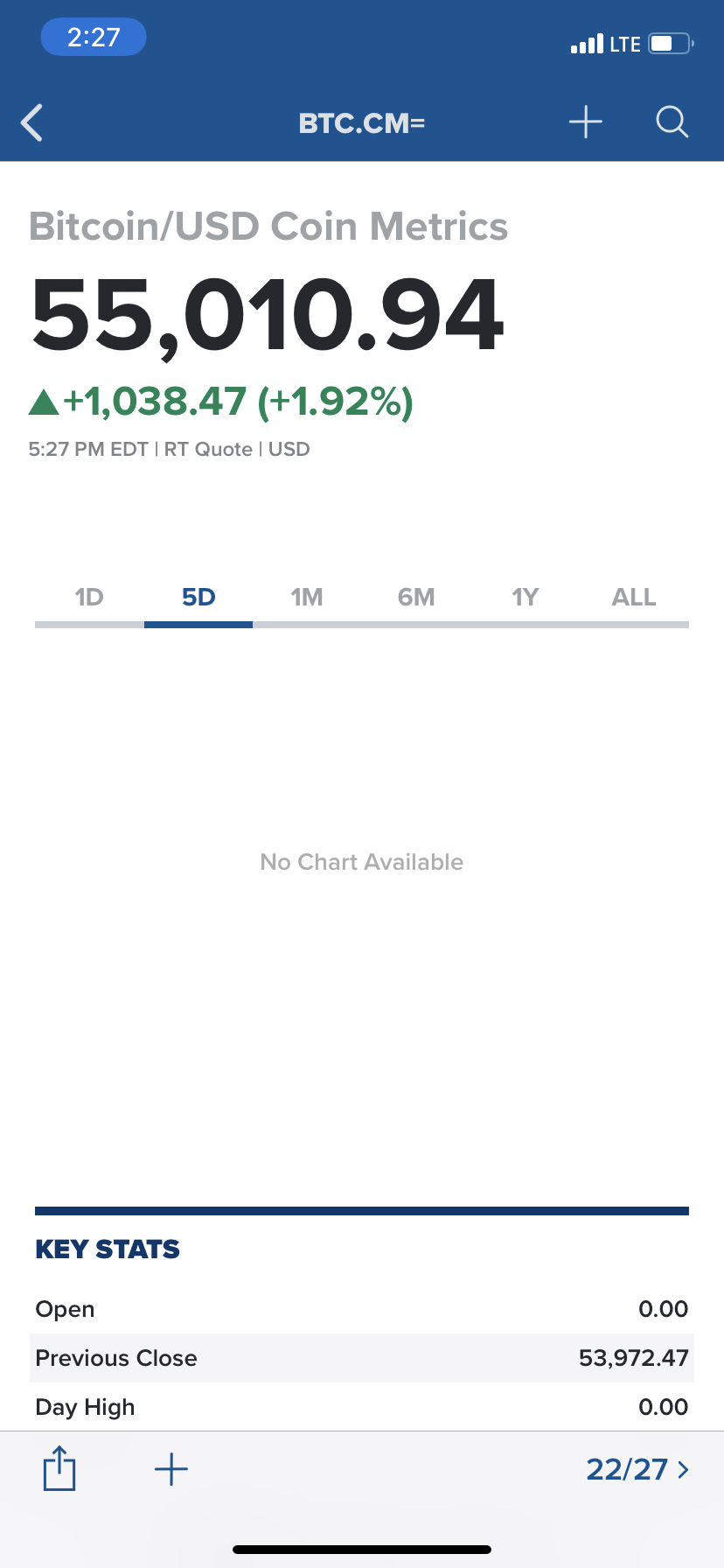The height and width of the screenshot is (1568, 724).
Task: Go to next quote with 22/27 chevron
Action: click(x=637, y=1469)
